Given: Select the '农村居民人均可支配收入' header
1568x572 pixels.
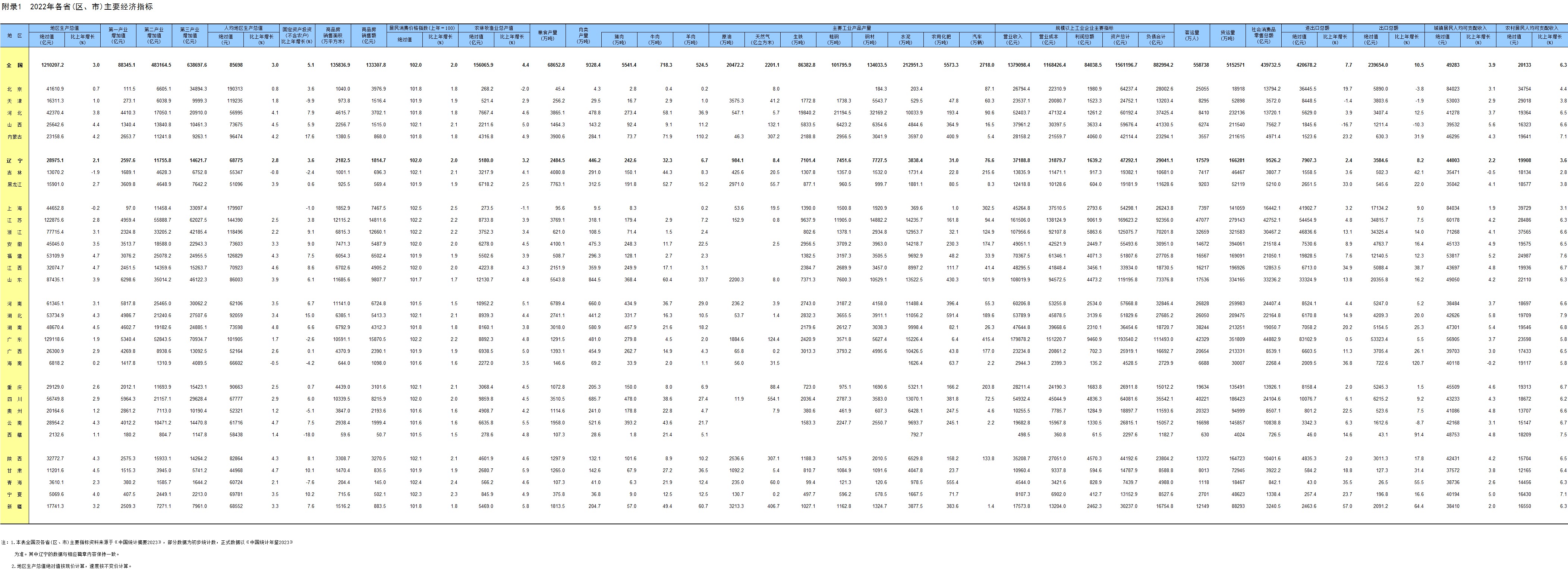Looking at the screenshot, I should coord(1532,28).
